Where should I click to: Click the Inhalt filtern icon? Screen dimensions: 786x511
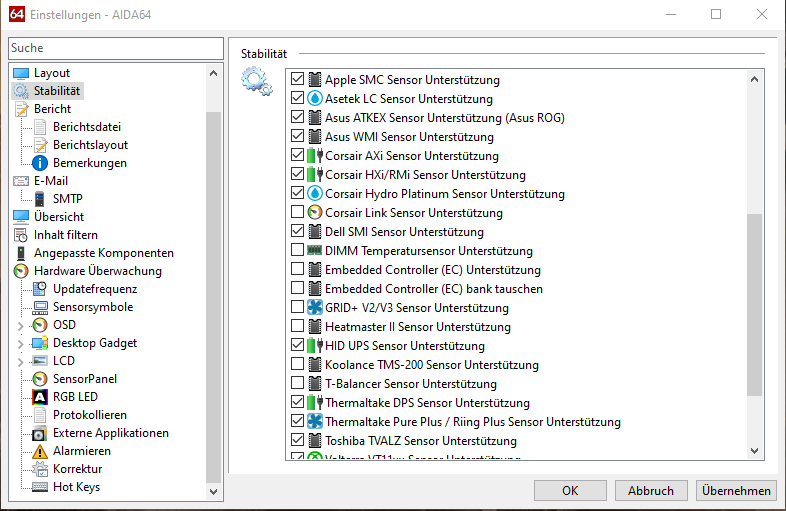(x=21, y=235)
